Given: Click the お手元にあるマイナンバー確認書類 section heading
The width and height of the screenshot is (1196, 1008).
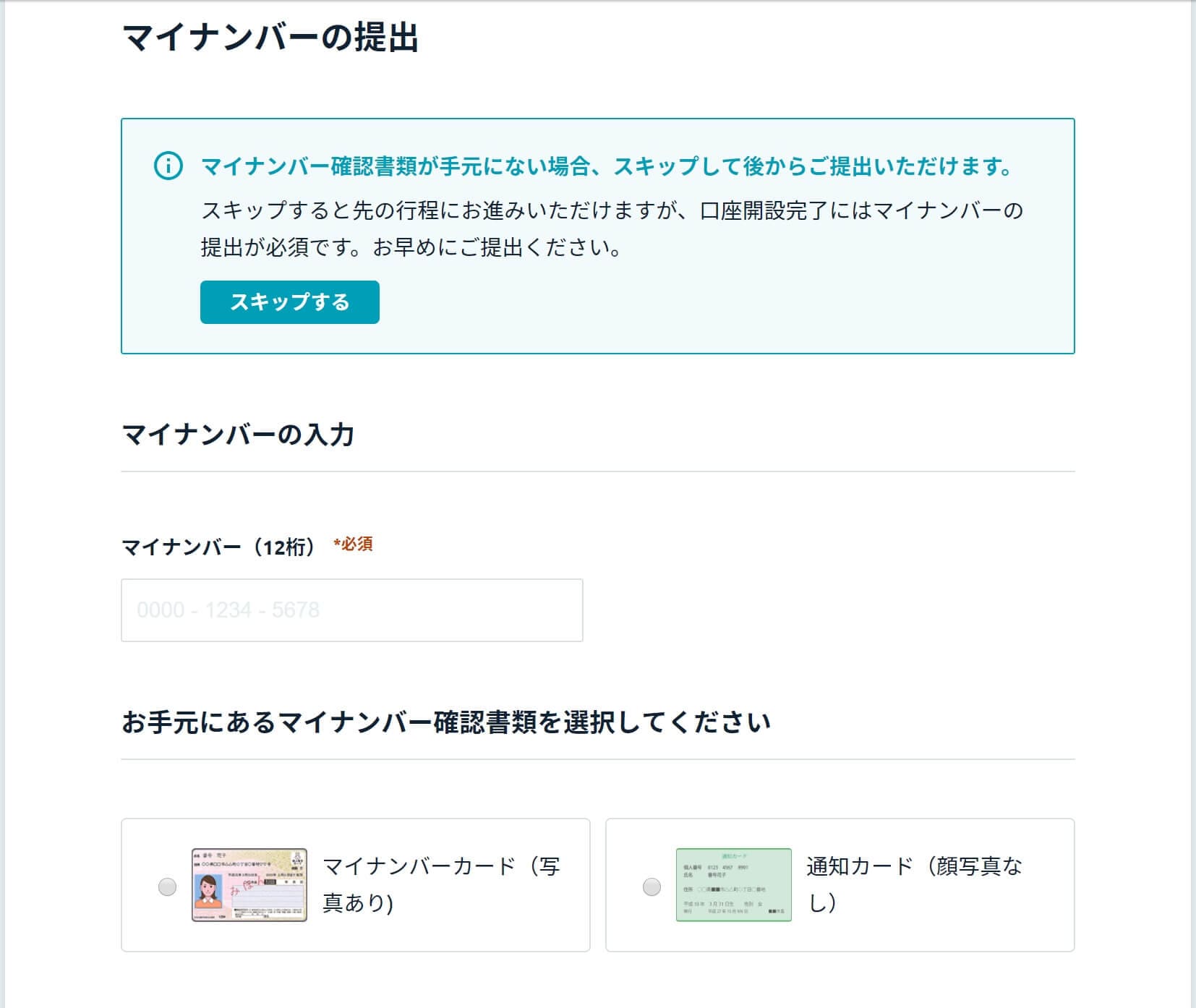Looking at the screenshot, I should [x=446, y=722].
